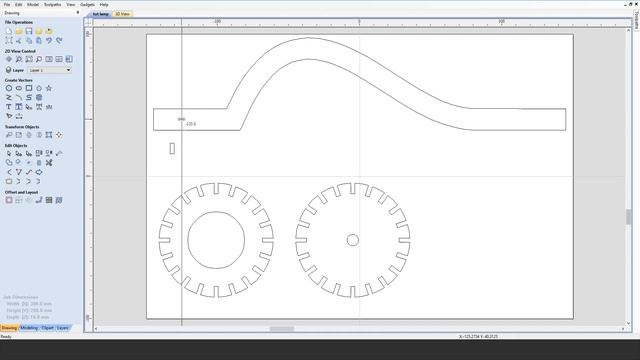Draw Polygon tool

tap(39, 88)
